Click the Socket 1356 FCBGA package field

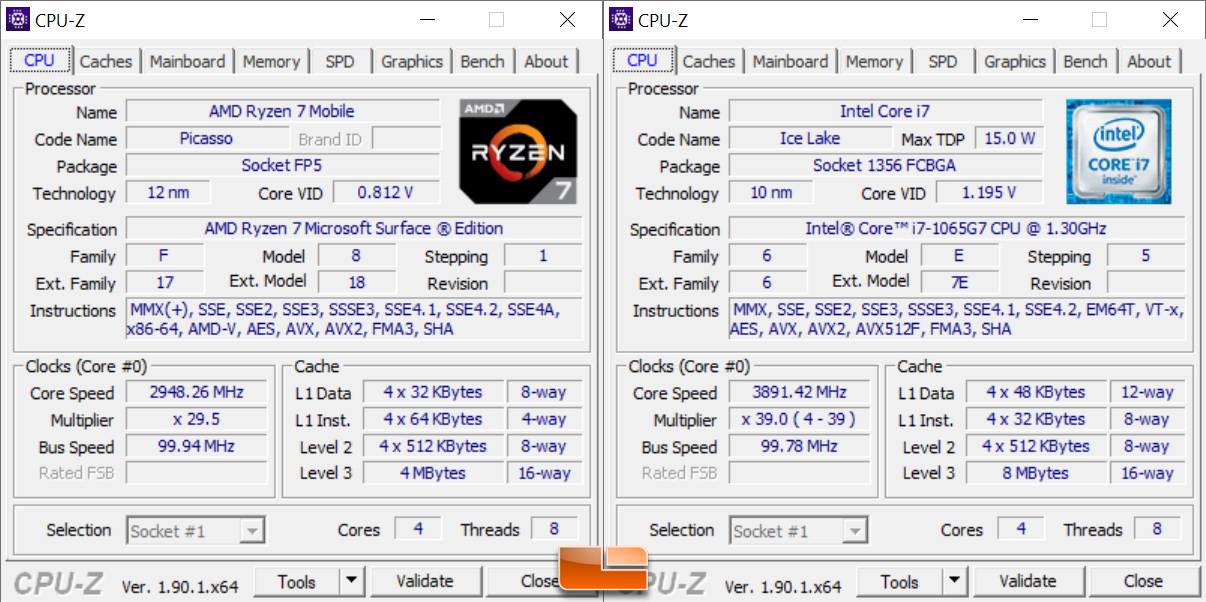tap(885, 165)
